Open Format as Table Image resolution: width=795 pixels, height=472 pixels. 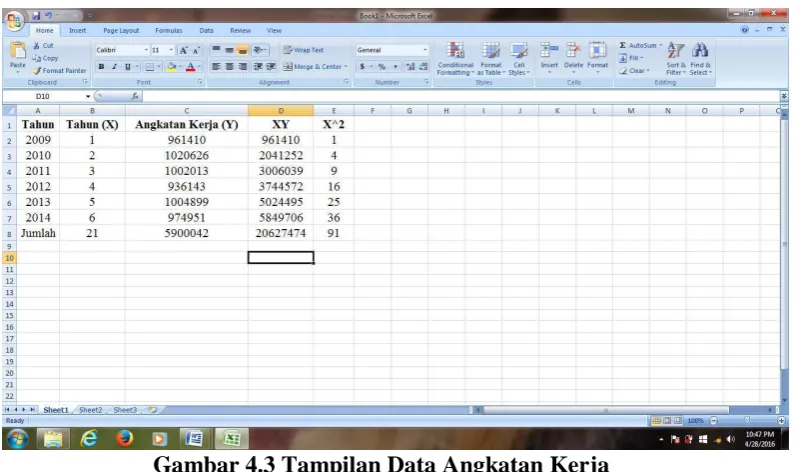[491, 59]
